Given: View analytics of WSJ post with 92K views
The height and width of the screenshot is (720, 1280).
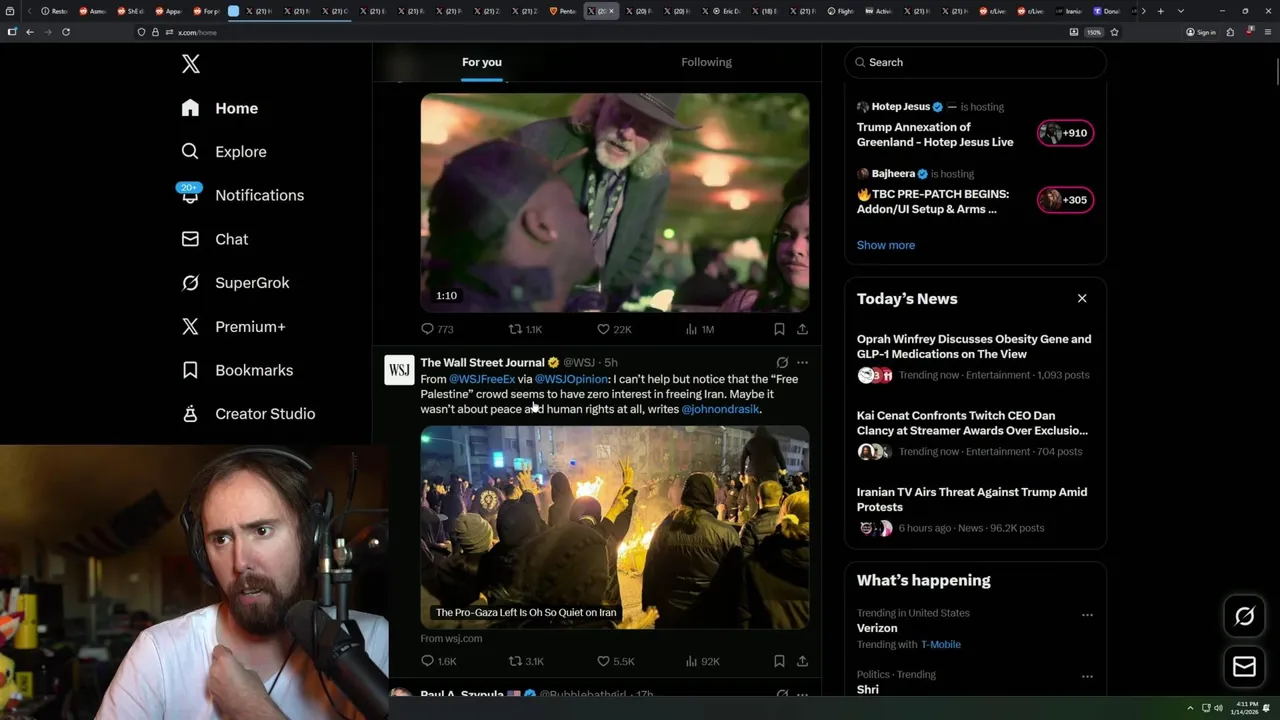Looking at the screenshot, I should [x=702, y=661].
